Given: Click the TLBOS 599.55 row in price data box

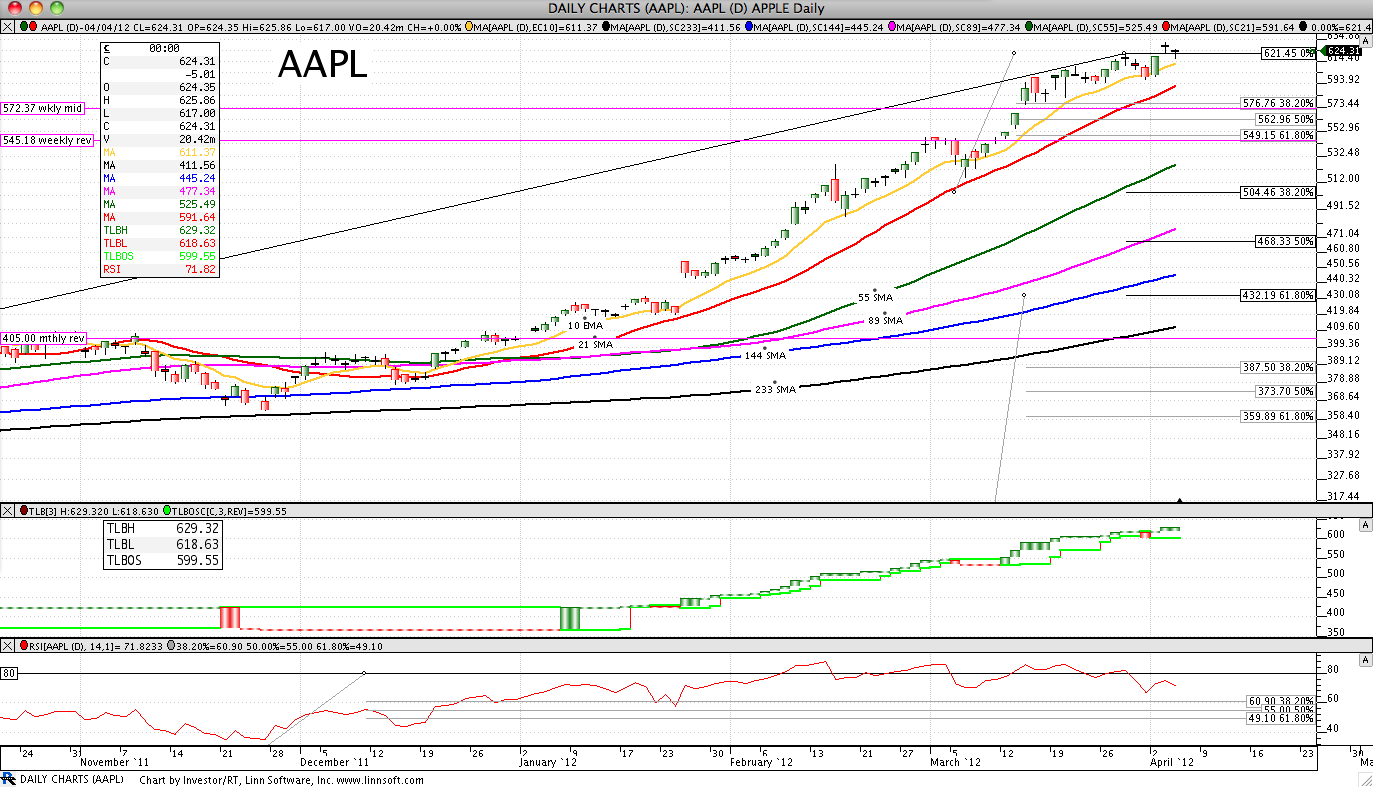Looking at the screenshot, I should tap(159, 257).
